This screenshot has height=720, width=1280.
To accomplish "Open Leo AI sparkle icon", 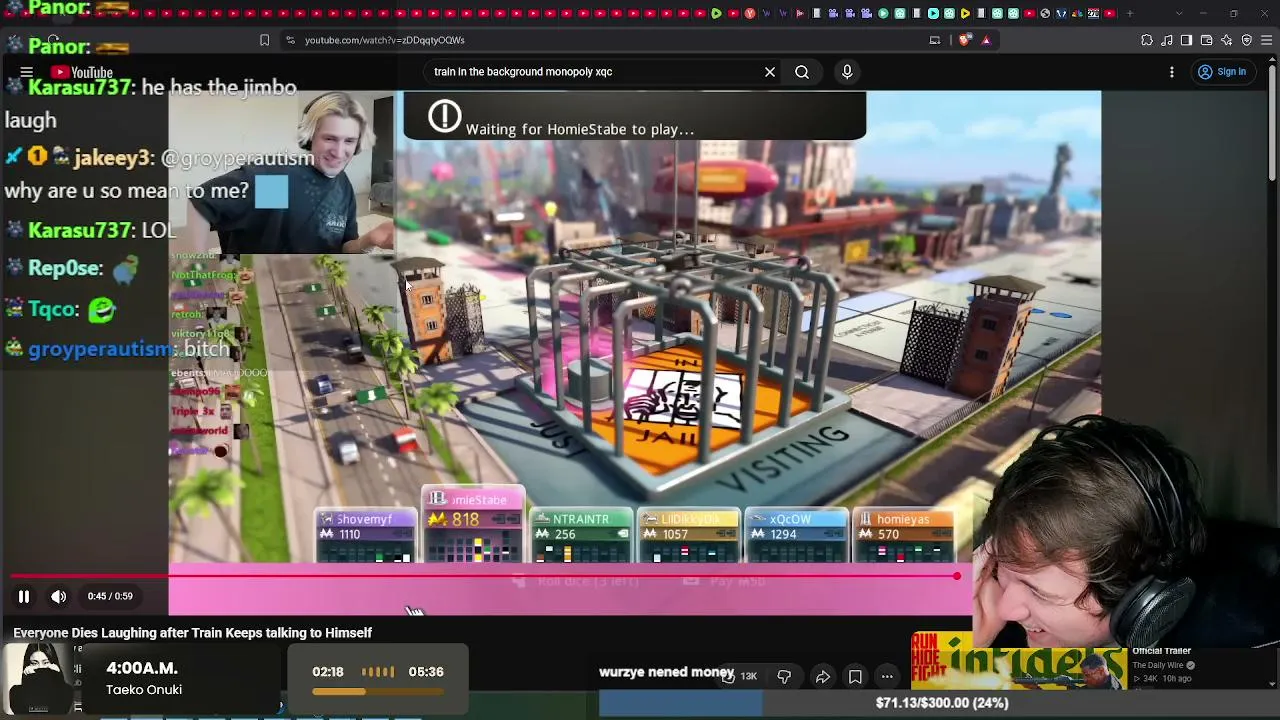I will (x=1227, y=40).
